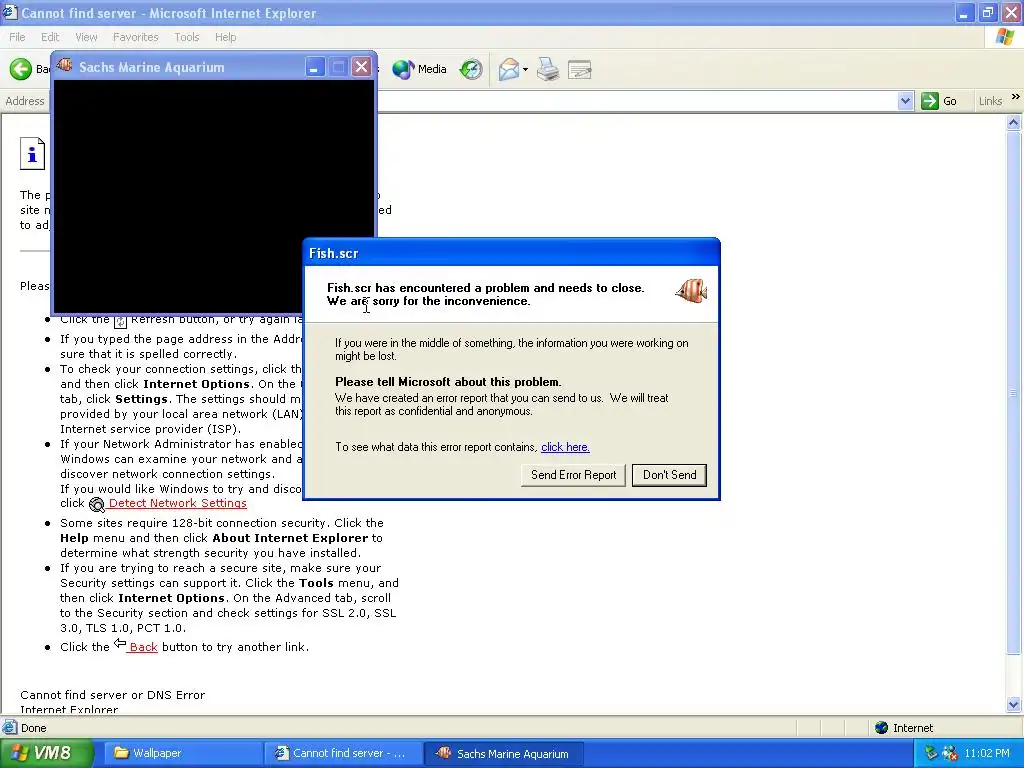
Task: Open the Favorites menu
Action: coord(135,37)
